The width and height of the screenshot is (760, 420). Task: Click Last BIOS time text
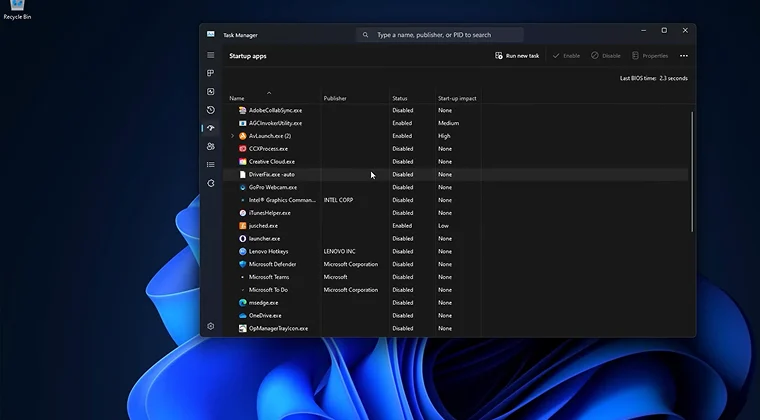653,78
